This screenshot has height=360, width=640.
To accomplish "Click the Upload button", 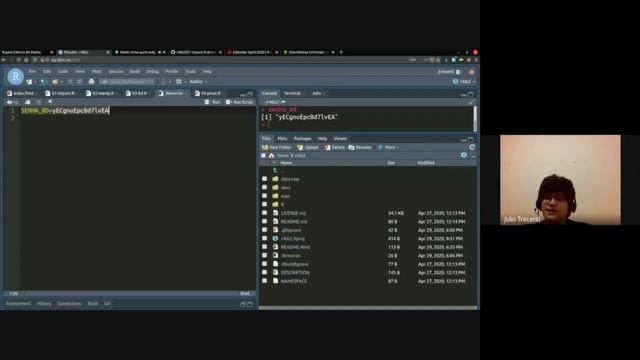I will (308, 147).
